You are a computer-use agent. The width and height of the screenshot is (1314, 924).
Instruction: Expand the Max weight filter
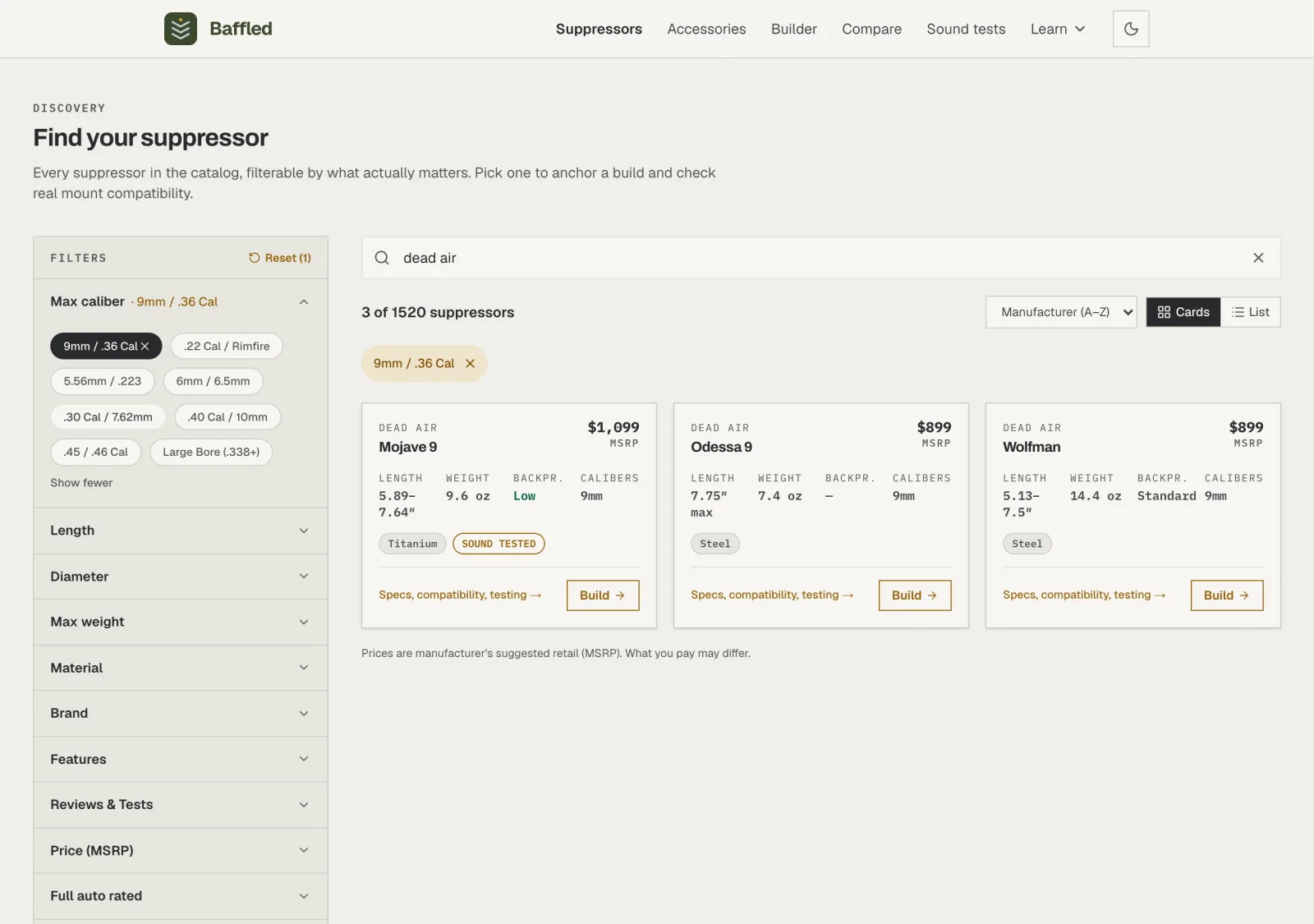pyautogui.click(x=181, y=622)
